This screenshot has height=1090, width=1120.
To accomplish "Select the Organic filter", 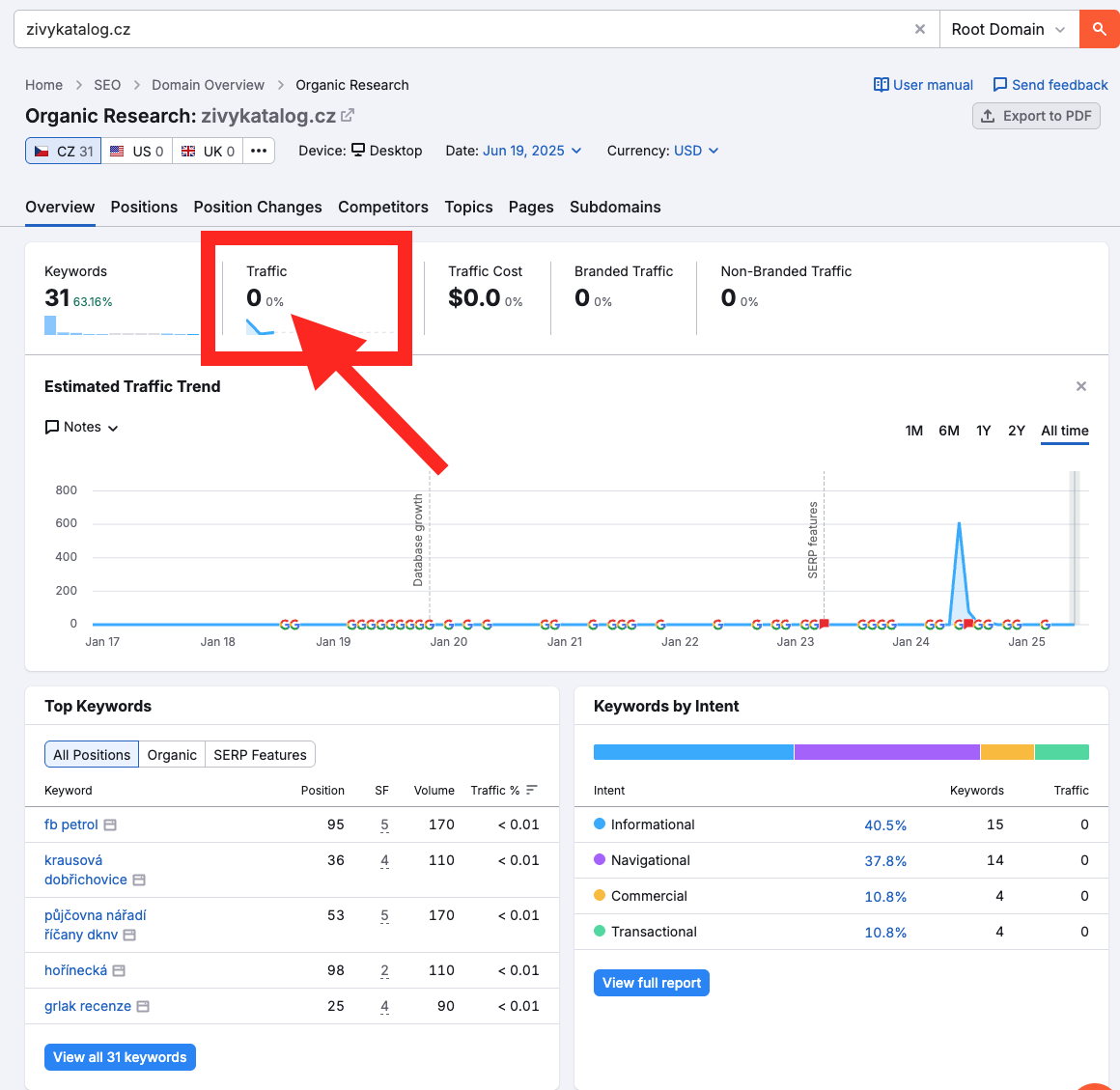I will 172,755.
